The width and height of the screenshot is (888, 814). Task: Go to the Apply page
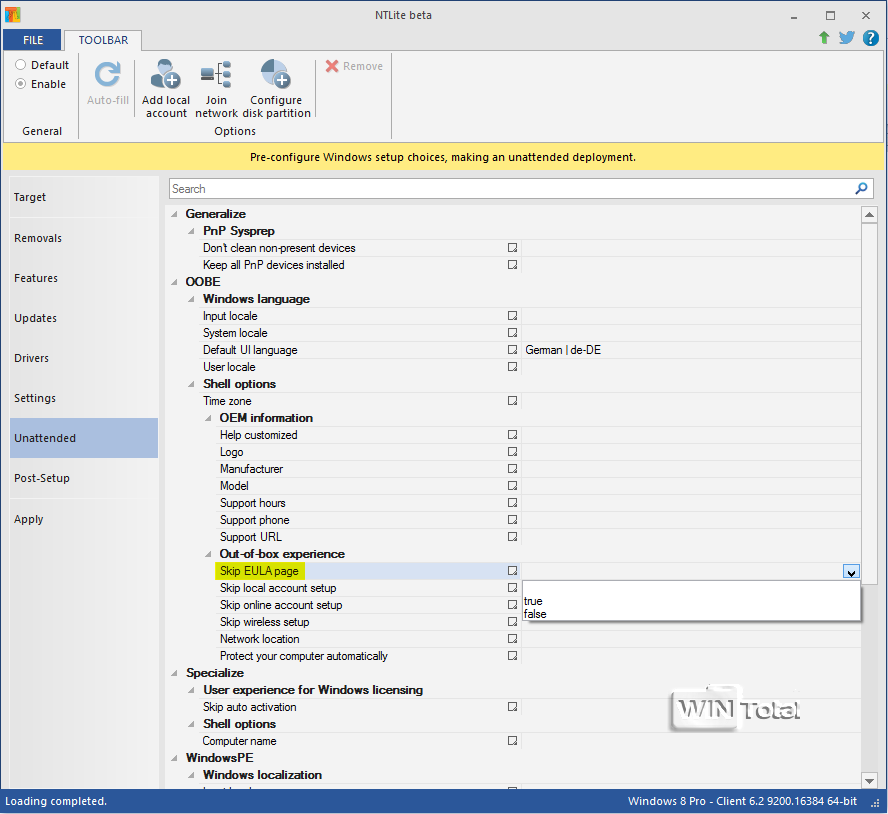pyautogui.click(x=29, y=519)
